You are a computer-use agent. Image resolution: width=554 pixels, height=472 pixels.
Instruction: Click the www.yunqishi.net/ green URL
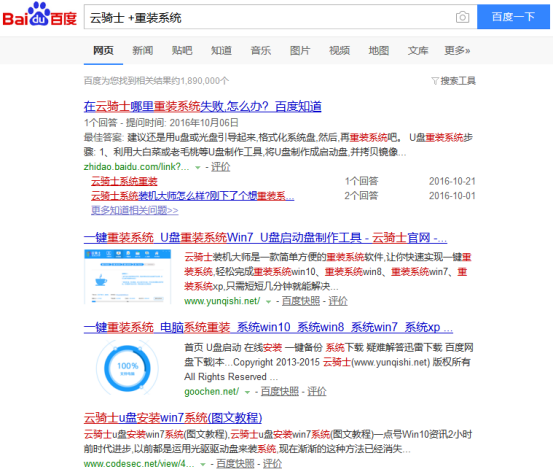click(x=222, y=301)
